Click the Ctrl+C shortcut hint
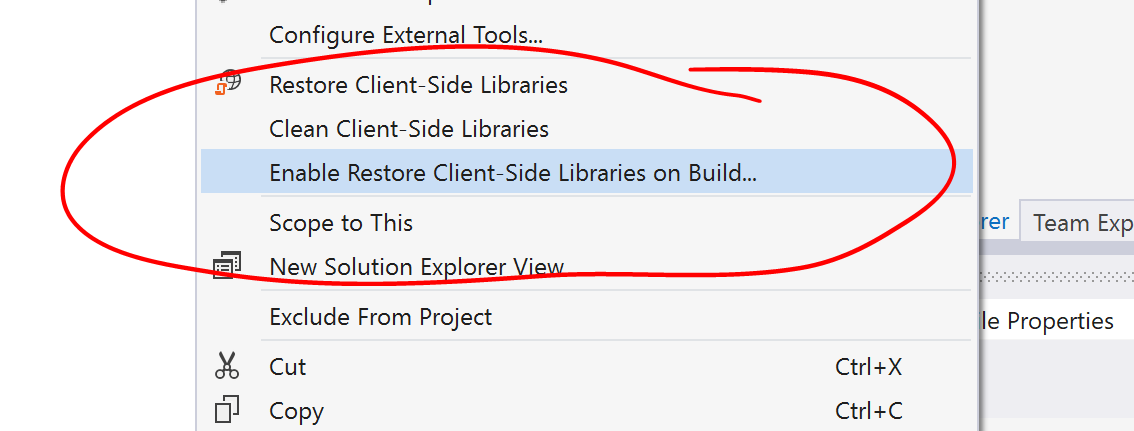Viewport: 1134px width, 431px height. click(x=868, y=411)
